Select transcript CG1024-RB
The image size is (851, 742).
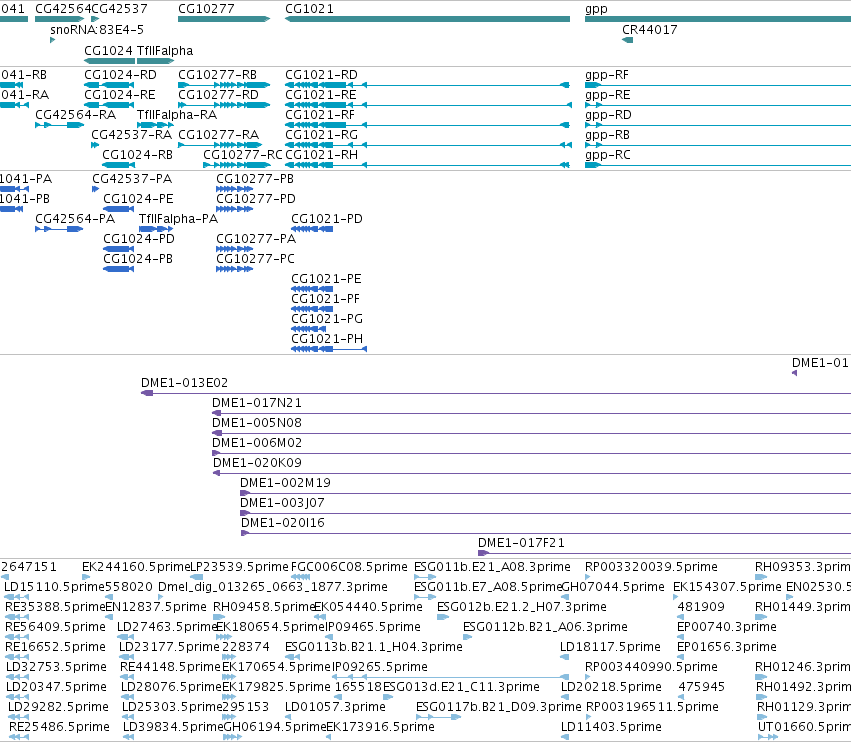click(138, 155)
